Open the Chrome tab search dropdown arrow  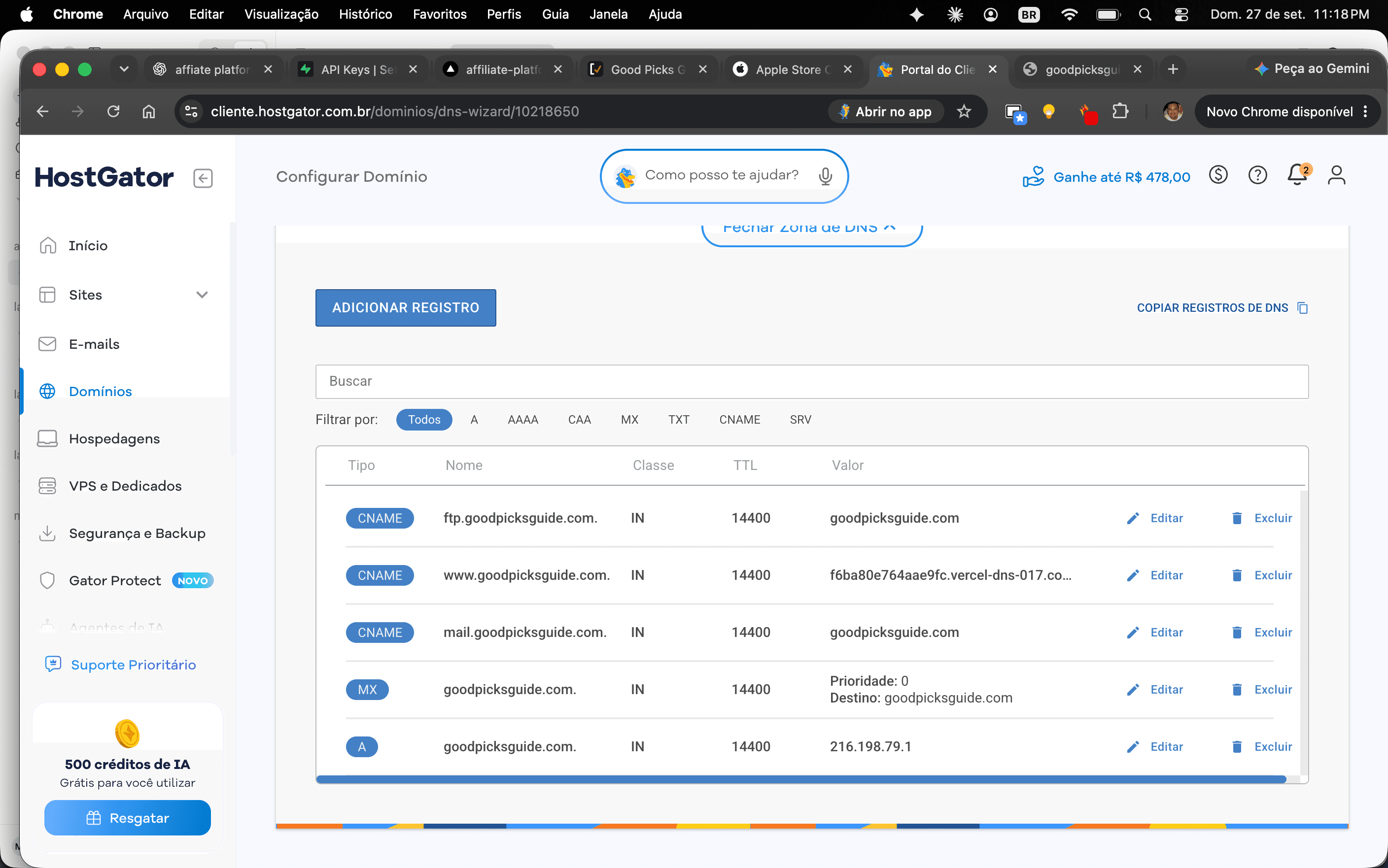[x=123, y=69]
